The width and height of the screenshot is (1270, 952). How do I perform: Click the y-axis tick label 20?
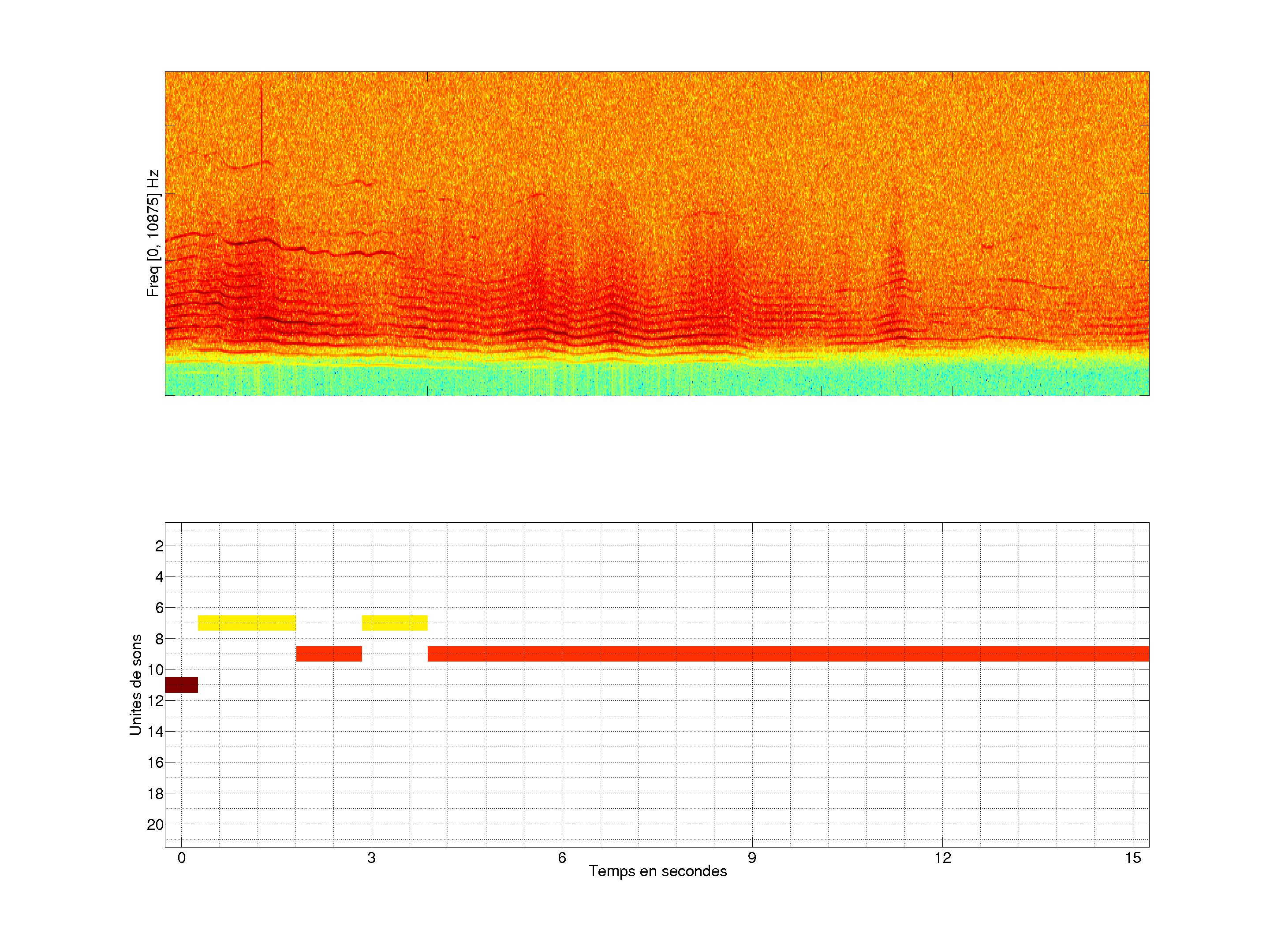(x=155, y=825)
